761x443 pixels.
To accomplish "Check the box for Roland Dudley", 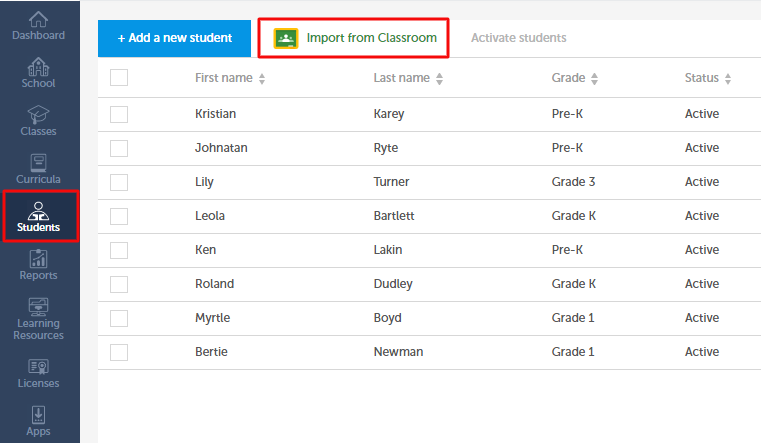I will click(119, 284).
